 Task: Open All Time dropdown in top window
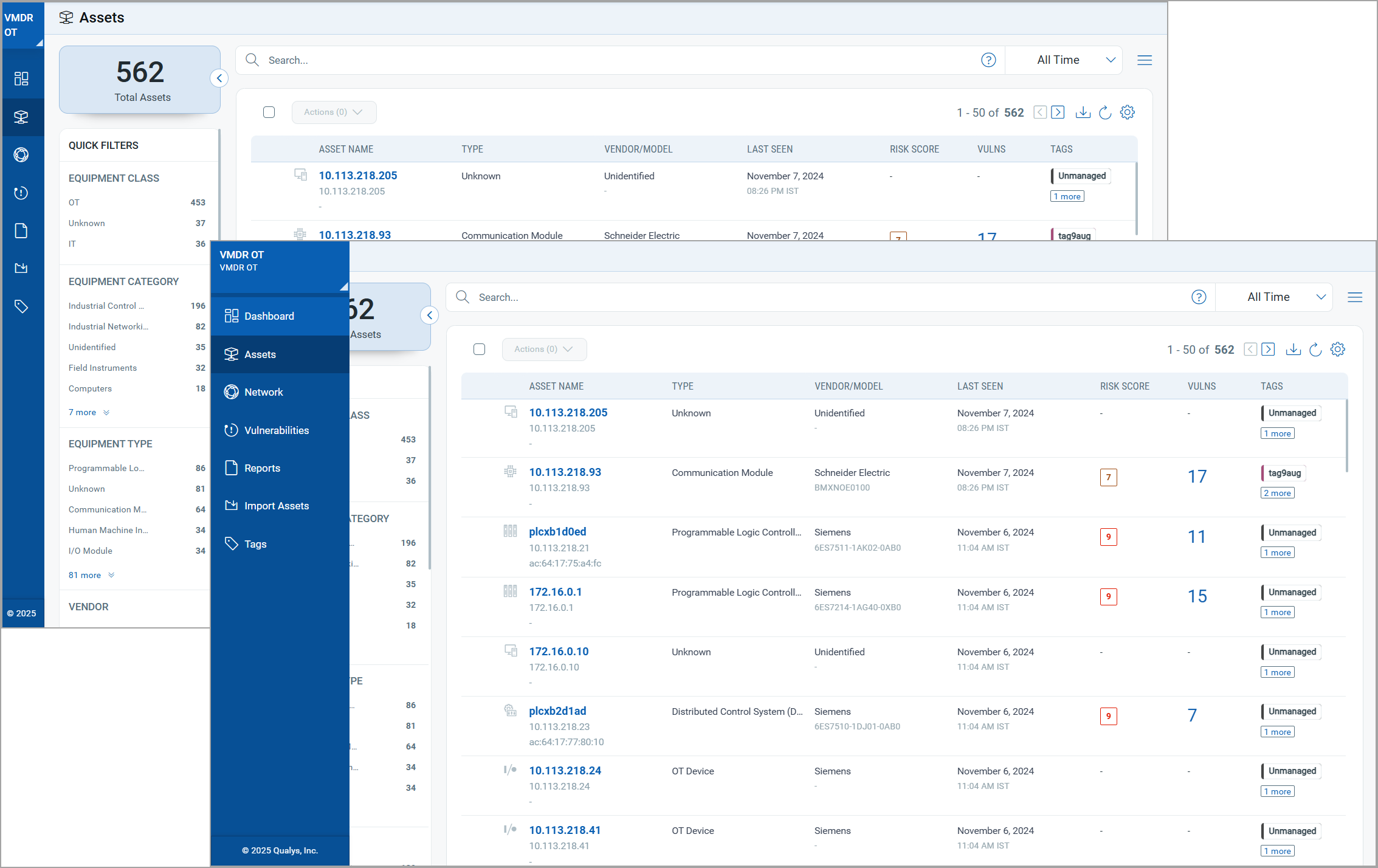1064,60
